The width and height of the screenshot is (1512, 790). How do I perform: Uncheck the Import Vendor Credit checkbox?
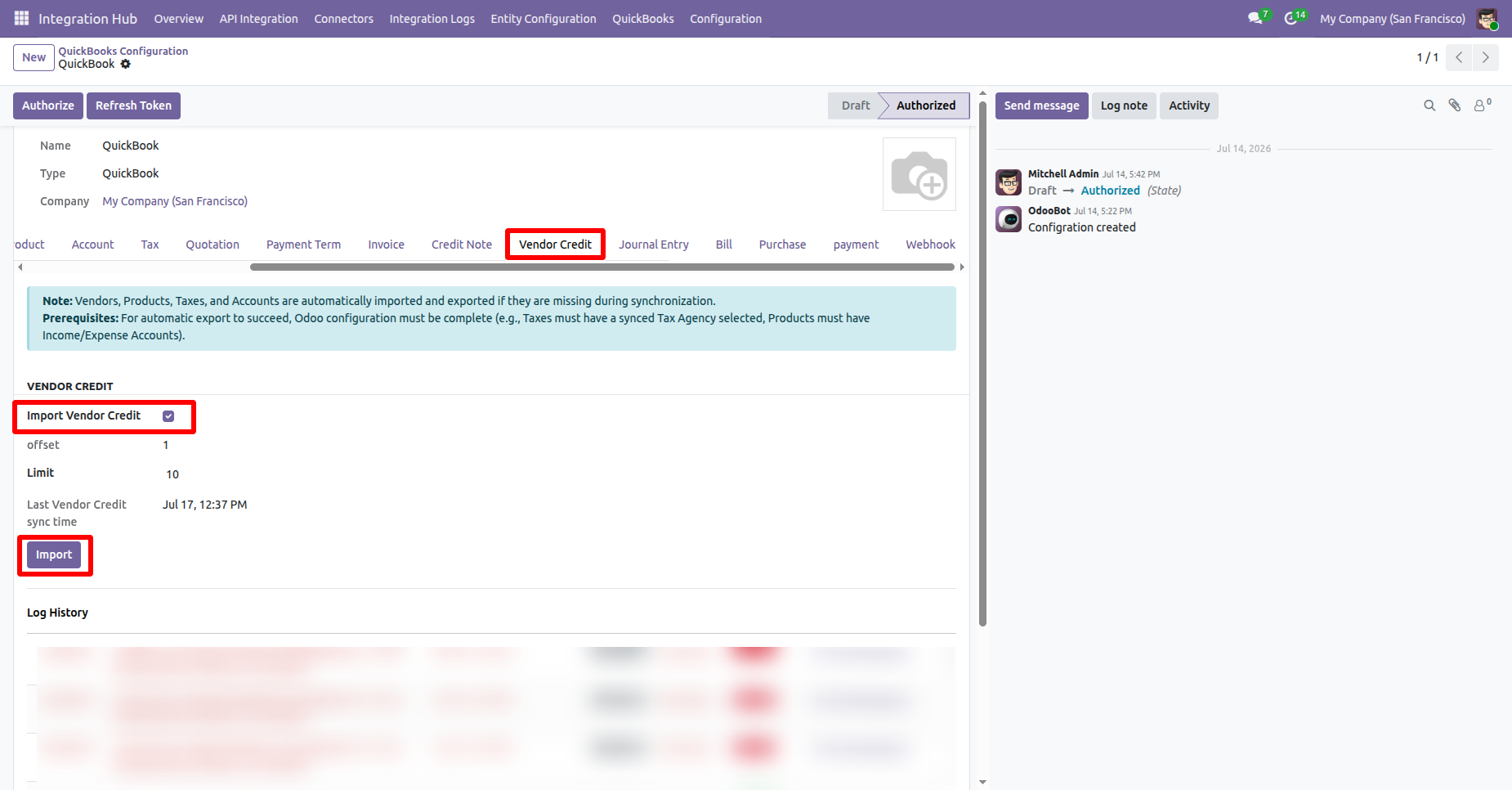click(168, 416)
